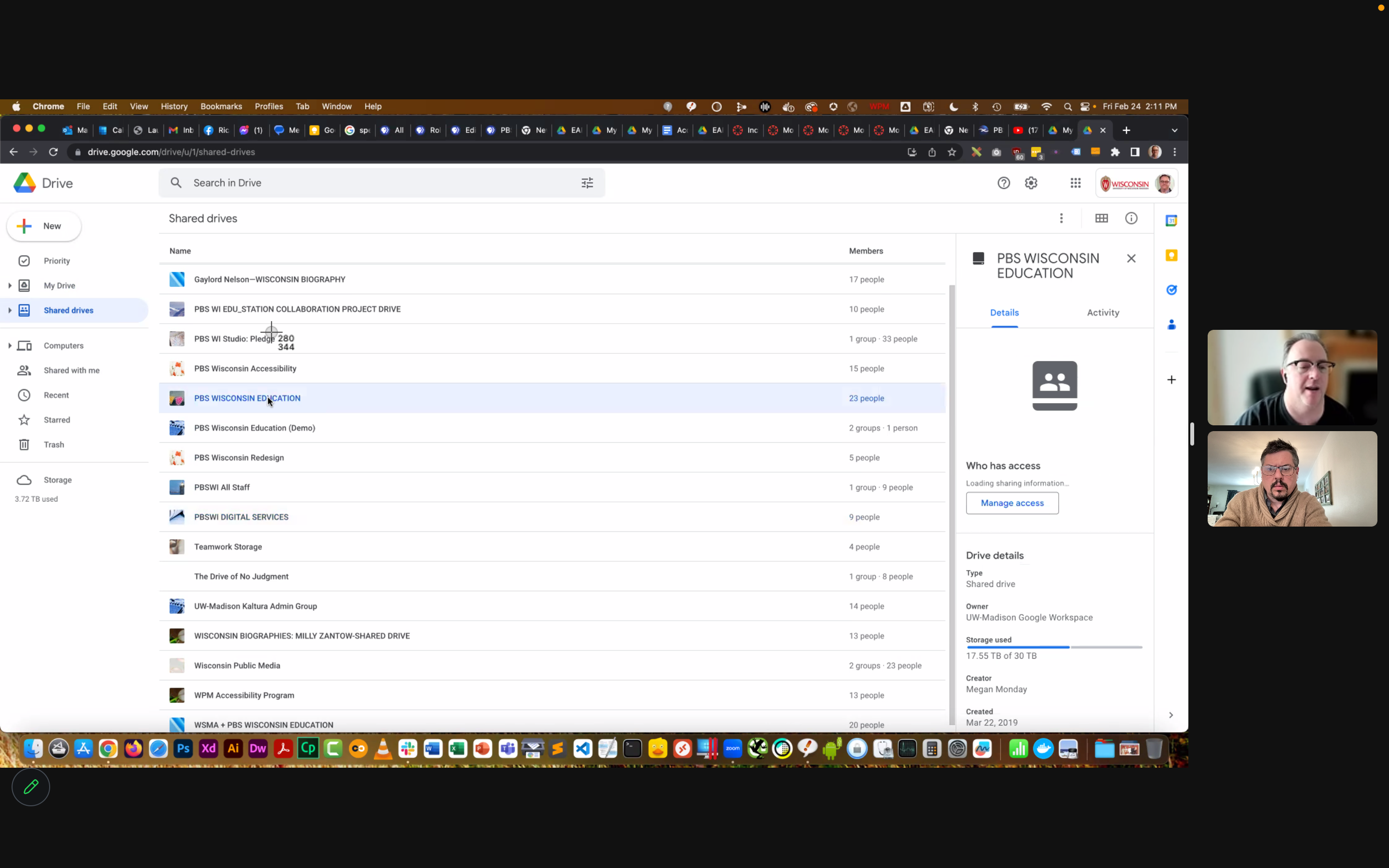Click the Manage access button
The height and width of the screenshot is (868, 1389).
[1012, 503]
